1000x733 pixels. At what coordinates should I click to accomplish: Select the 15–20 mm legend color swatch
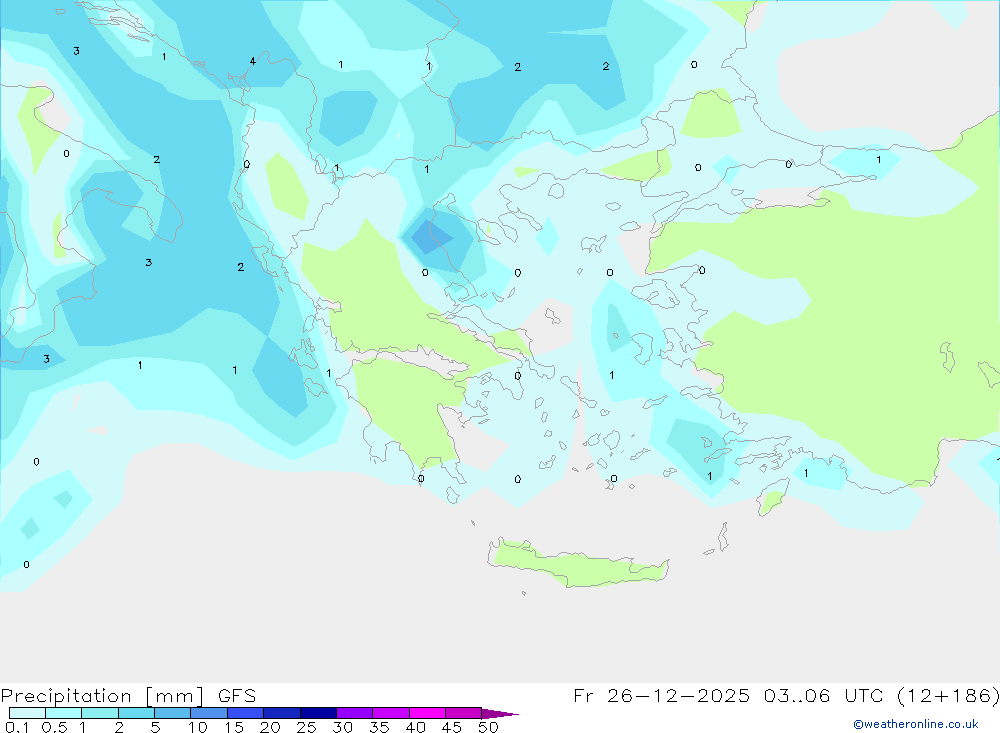pos(246,713)
